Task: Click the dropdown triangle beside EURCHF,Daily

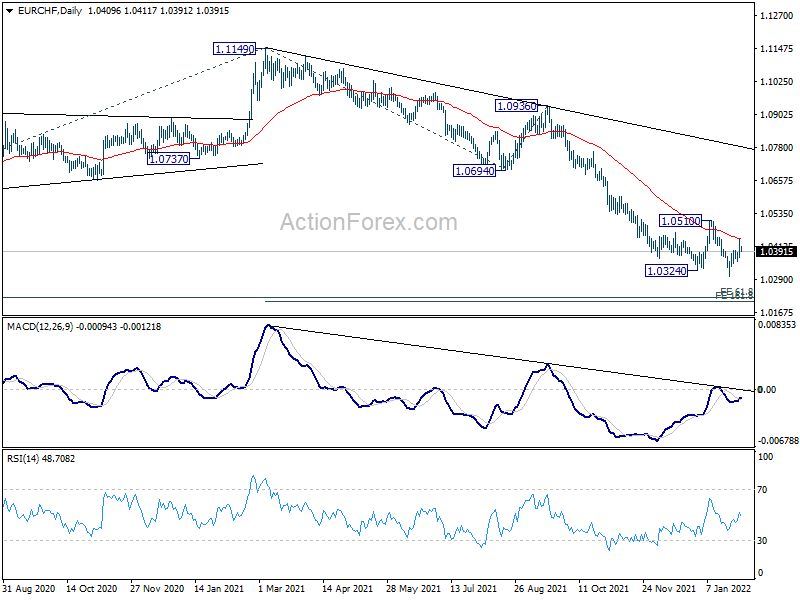Action: tap(10, 11)
